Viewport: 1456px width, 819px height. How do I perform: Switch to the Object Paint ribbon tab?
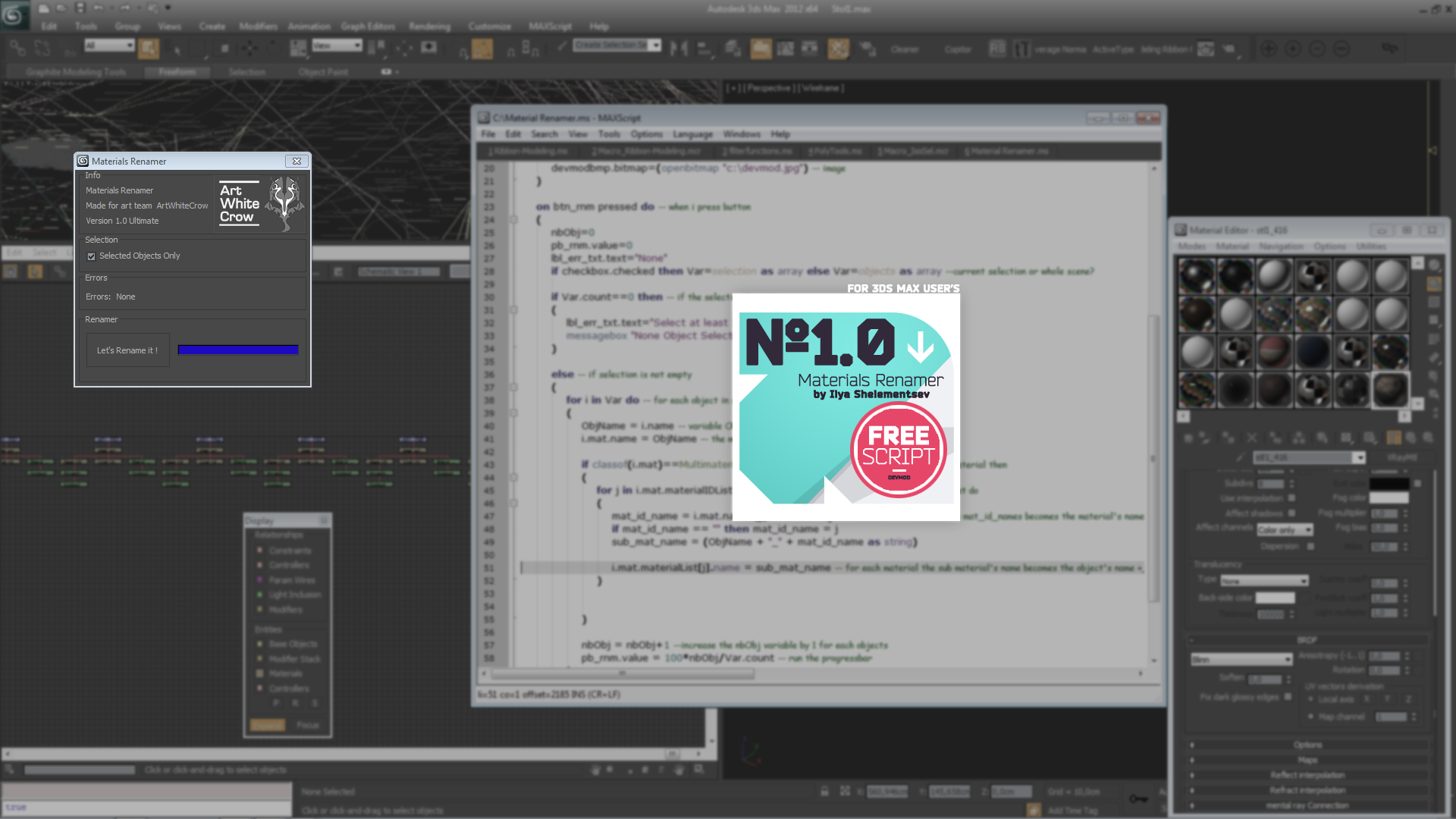pos(323,72)
